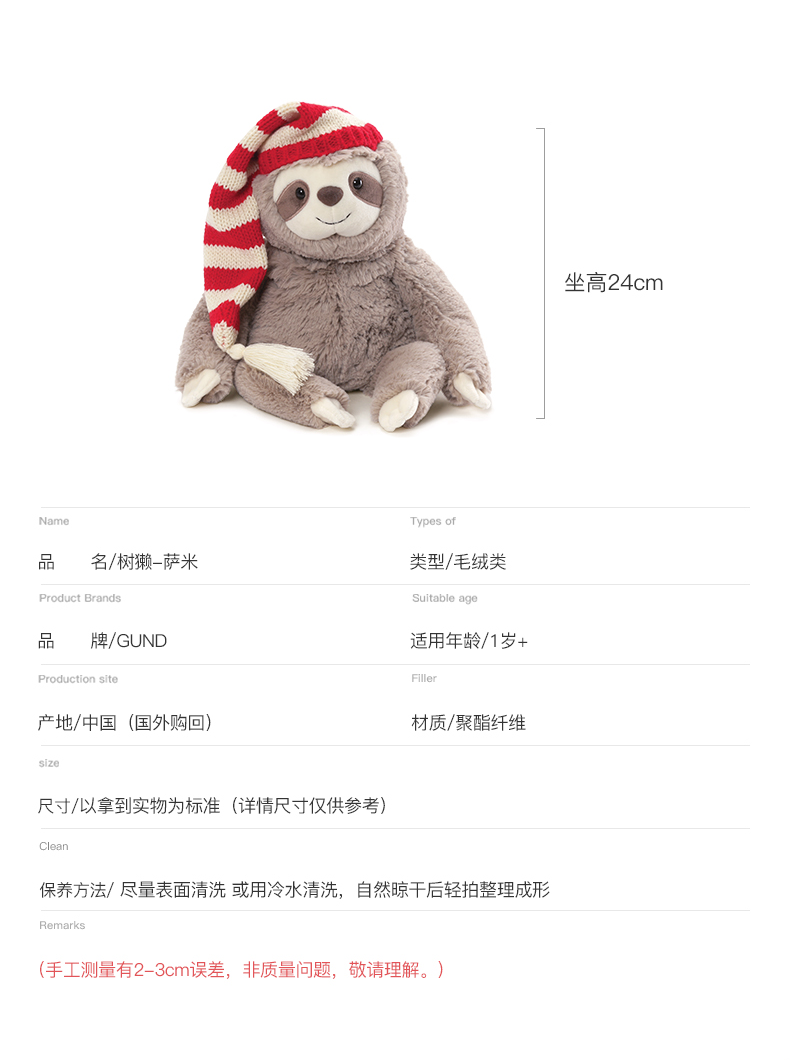Screen dimensions: 790x1060
Task: Click the sloth's face
Action: [x=327, y=199]
